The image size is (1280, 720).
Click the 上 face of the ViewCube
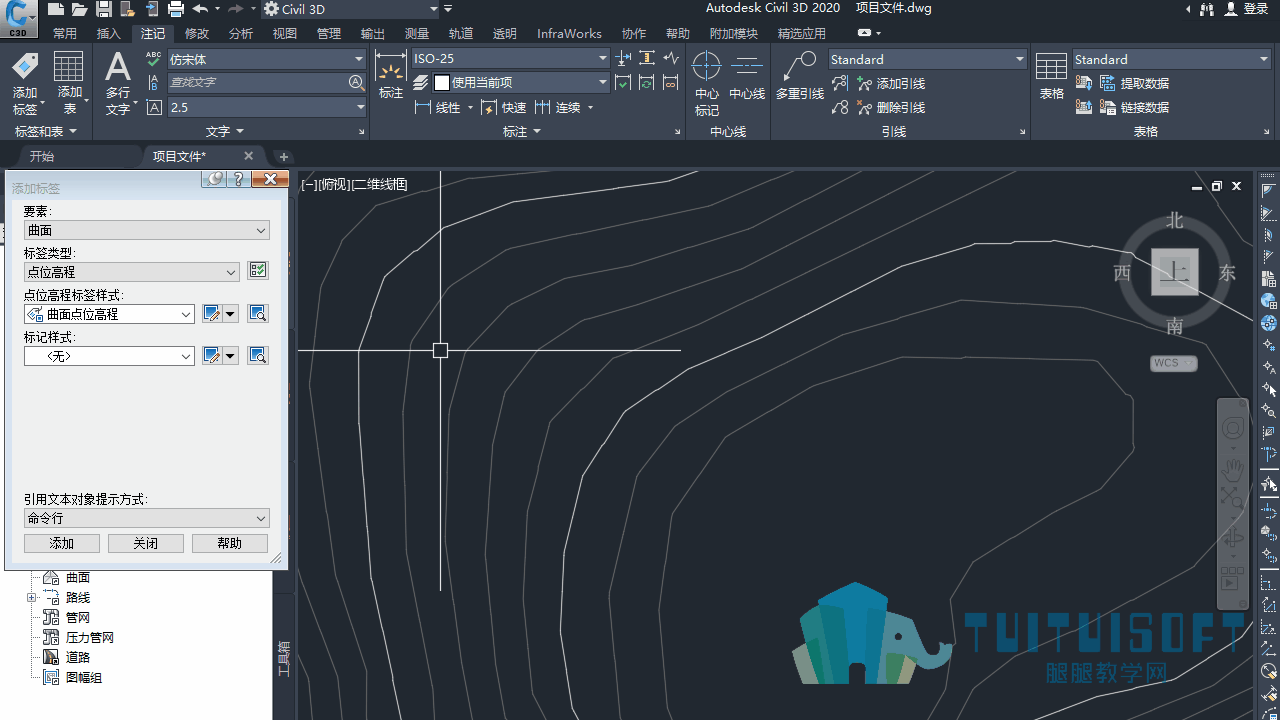coord(1175,272)
